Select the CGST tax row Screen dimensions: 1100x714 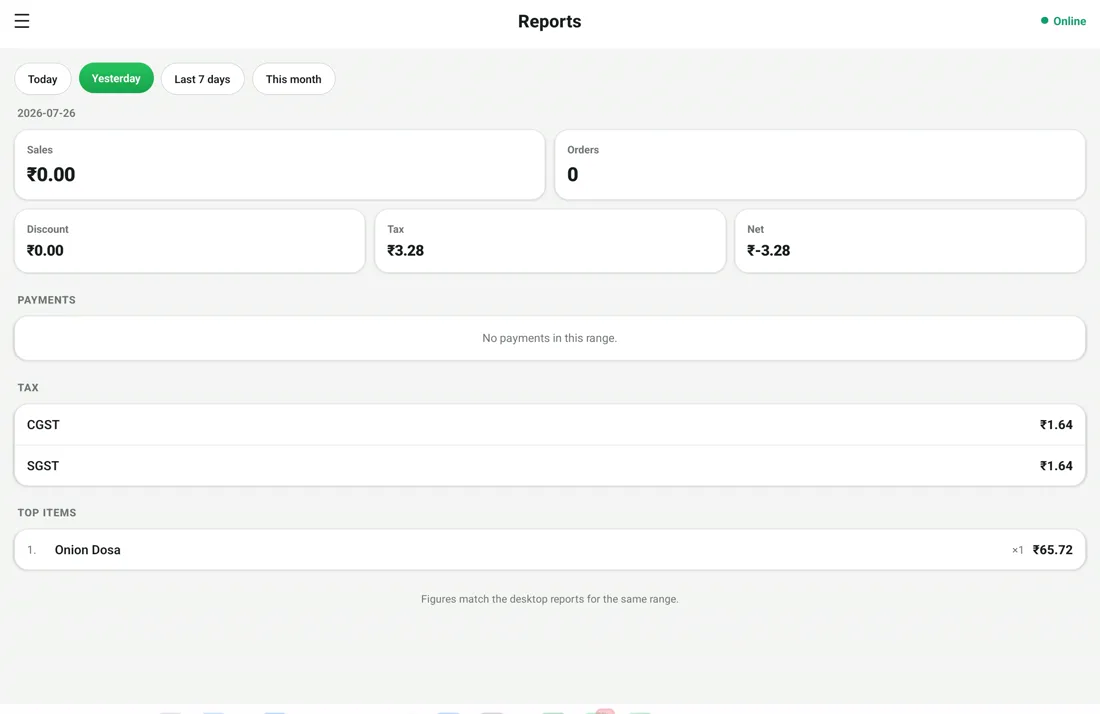pos(550,425)
